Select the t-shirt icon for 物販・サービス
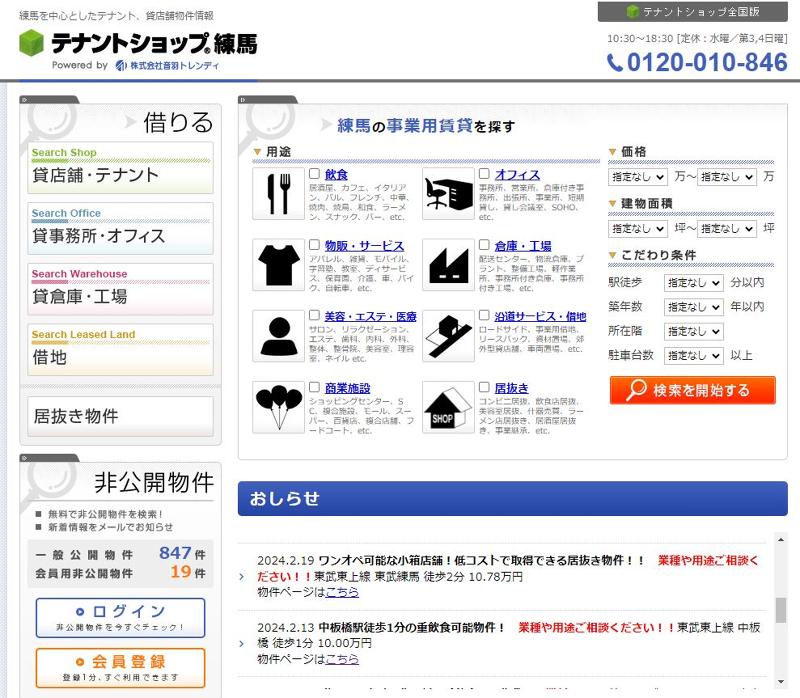Screen dimensions: 800x698 pyautogui.click(x=277, y=266)
